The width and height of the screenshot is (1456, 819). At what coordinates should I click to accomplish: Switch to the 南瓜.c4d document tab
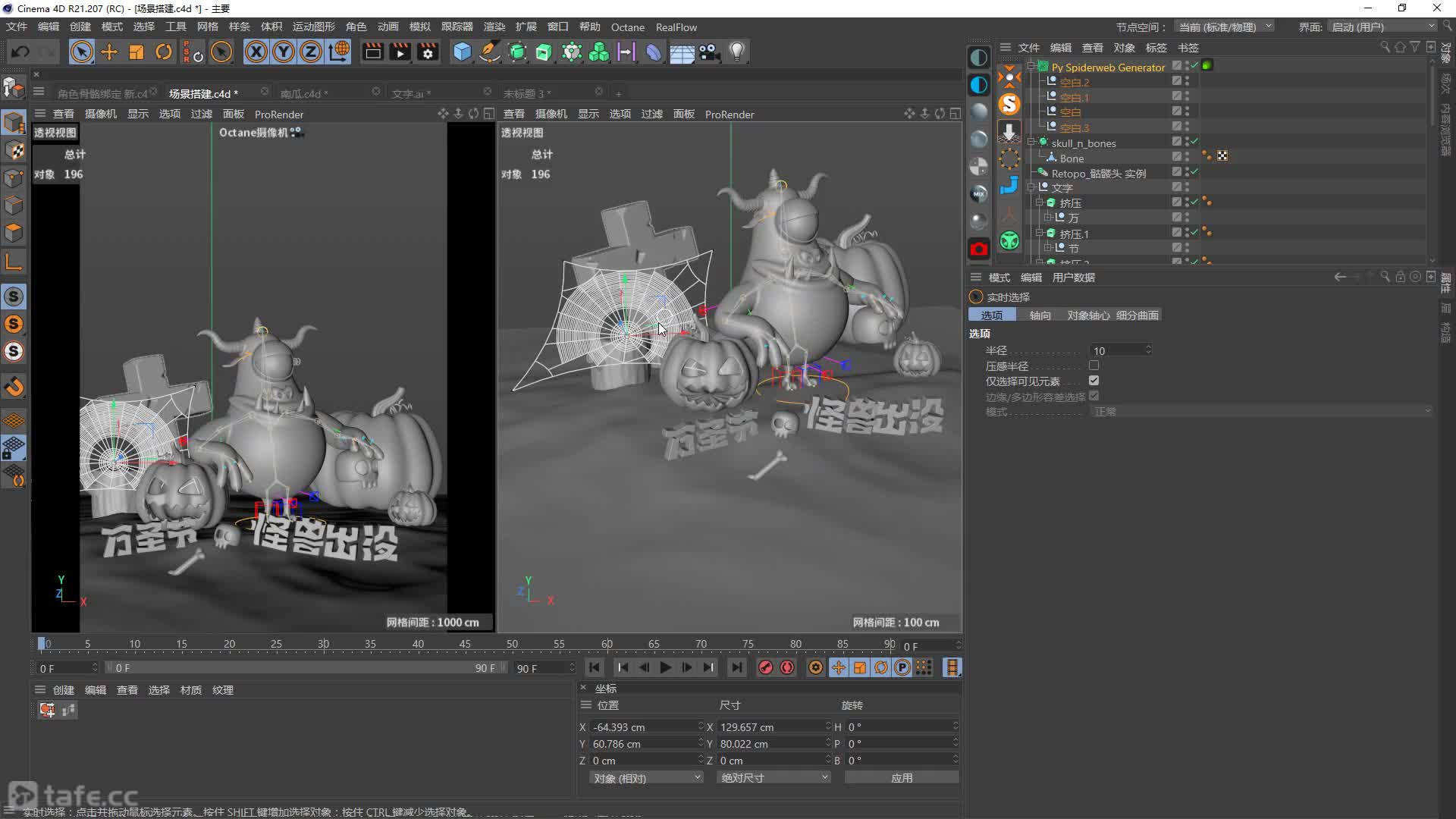[304, 93]
